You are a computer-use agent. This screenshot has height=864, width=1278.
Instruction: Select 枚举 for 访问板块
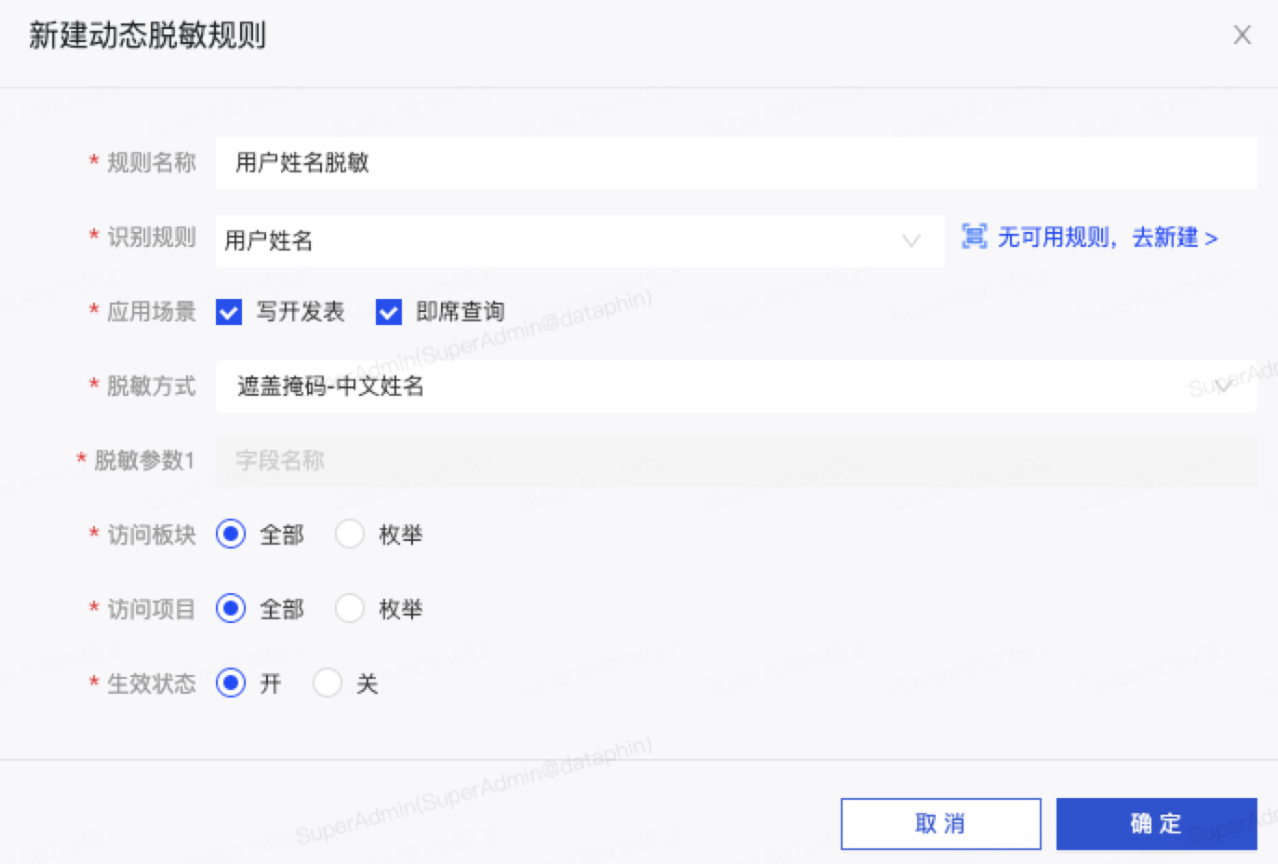pyautogui.click(x=350, y=535)
